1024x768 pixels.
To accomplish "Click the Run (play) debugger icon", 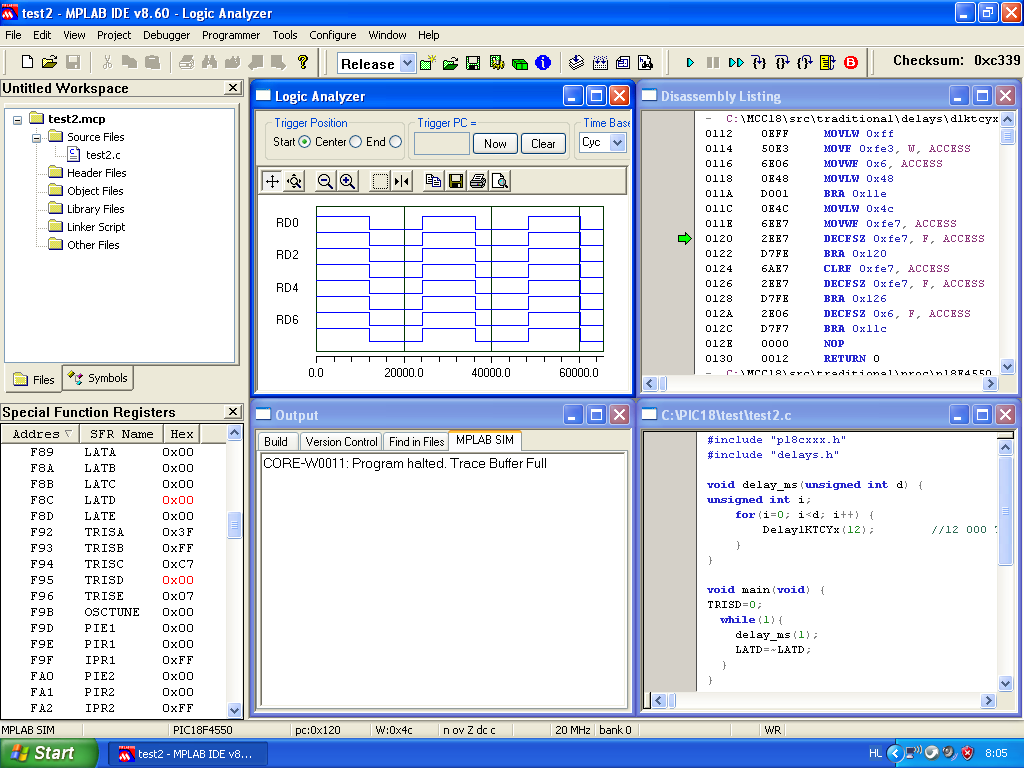I will [690, 63].
